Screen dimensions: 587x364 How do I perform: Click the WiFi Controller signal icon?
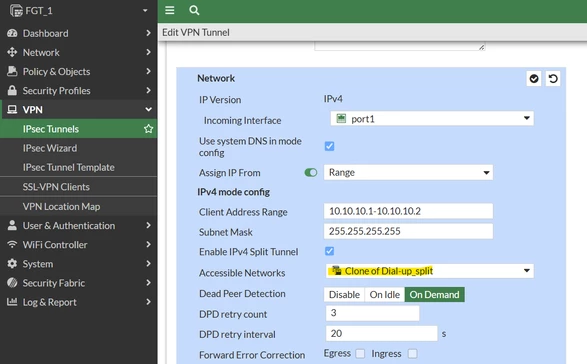pos(12,245)
